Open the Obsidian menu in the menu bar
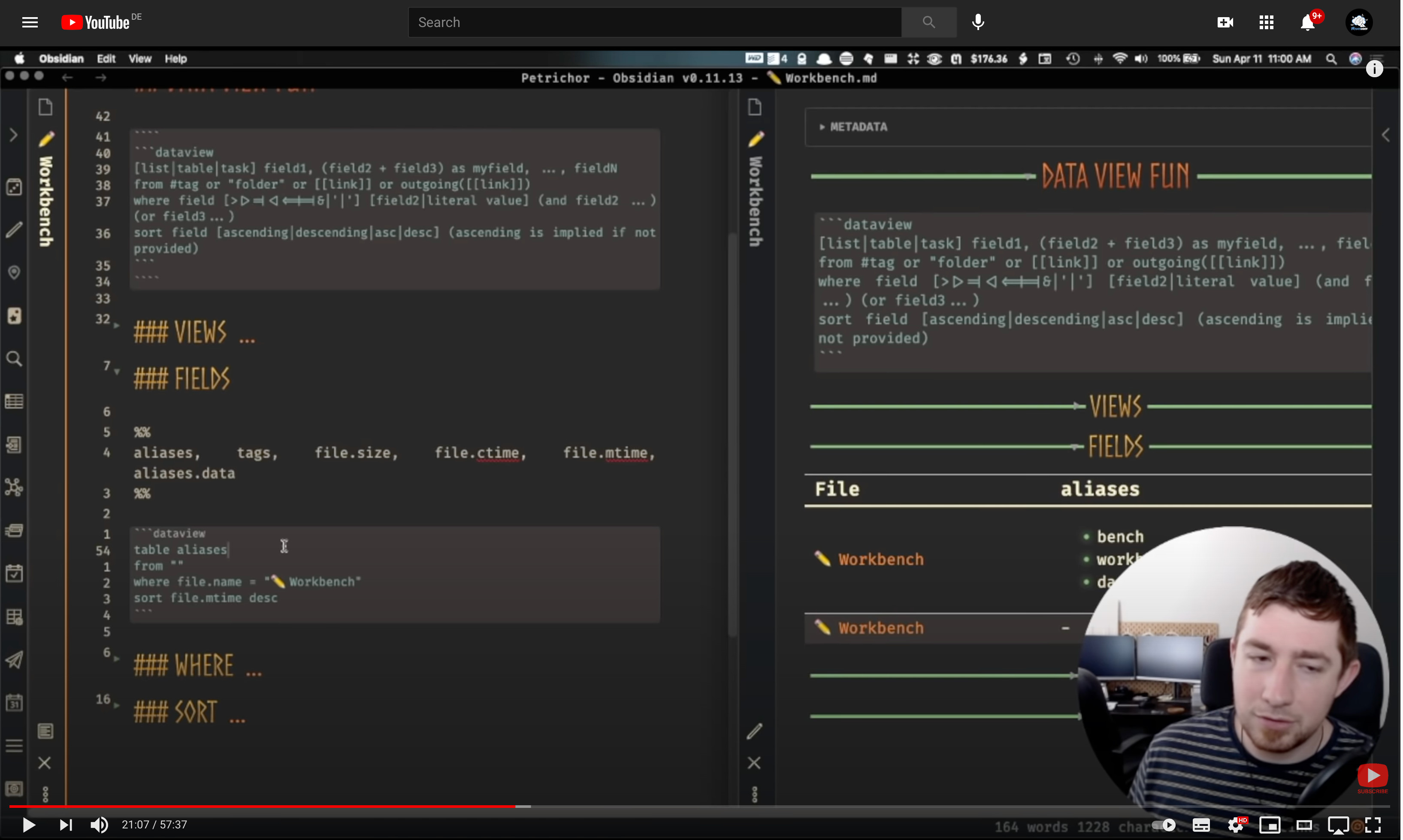 [x=61, y=59]
